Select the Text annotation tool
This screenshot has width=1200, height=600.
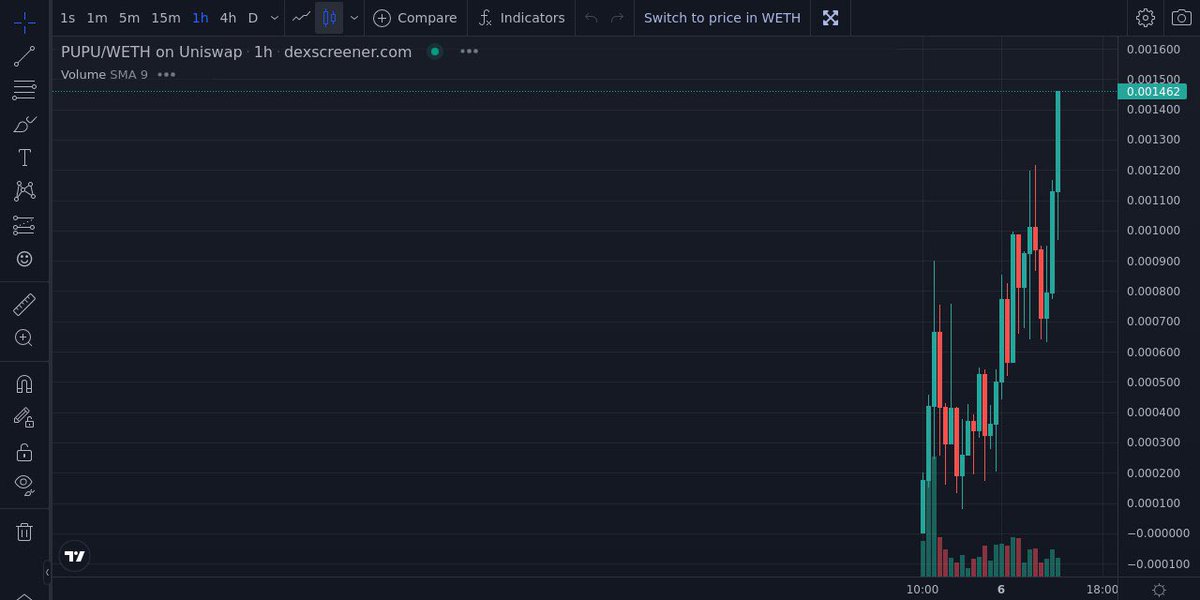[24, 158]
